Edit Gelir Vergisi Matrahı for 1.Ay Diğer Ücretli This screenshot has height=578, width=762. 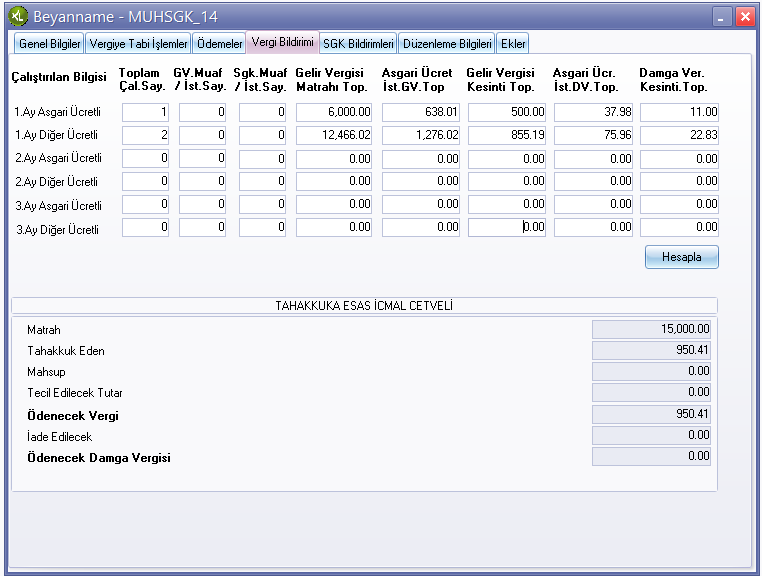[334, 135]
